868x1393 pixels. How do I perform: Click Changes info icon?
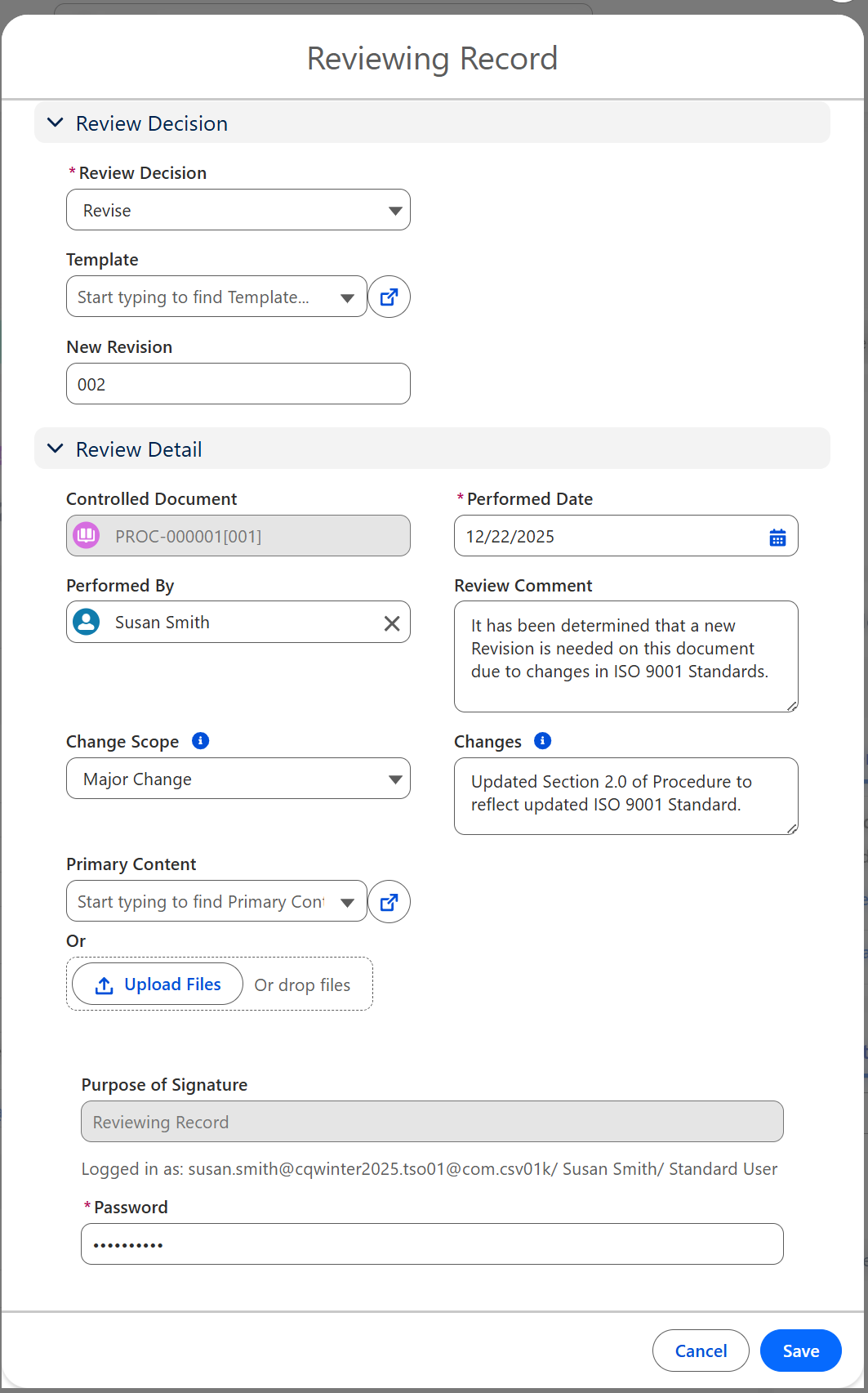pyautogui.click(x=542, y=740)
